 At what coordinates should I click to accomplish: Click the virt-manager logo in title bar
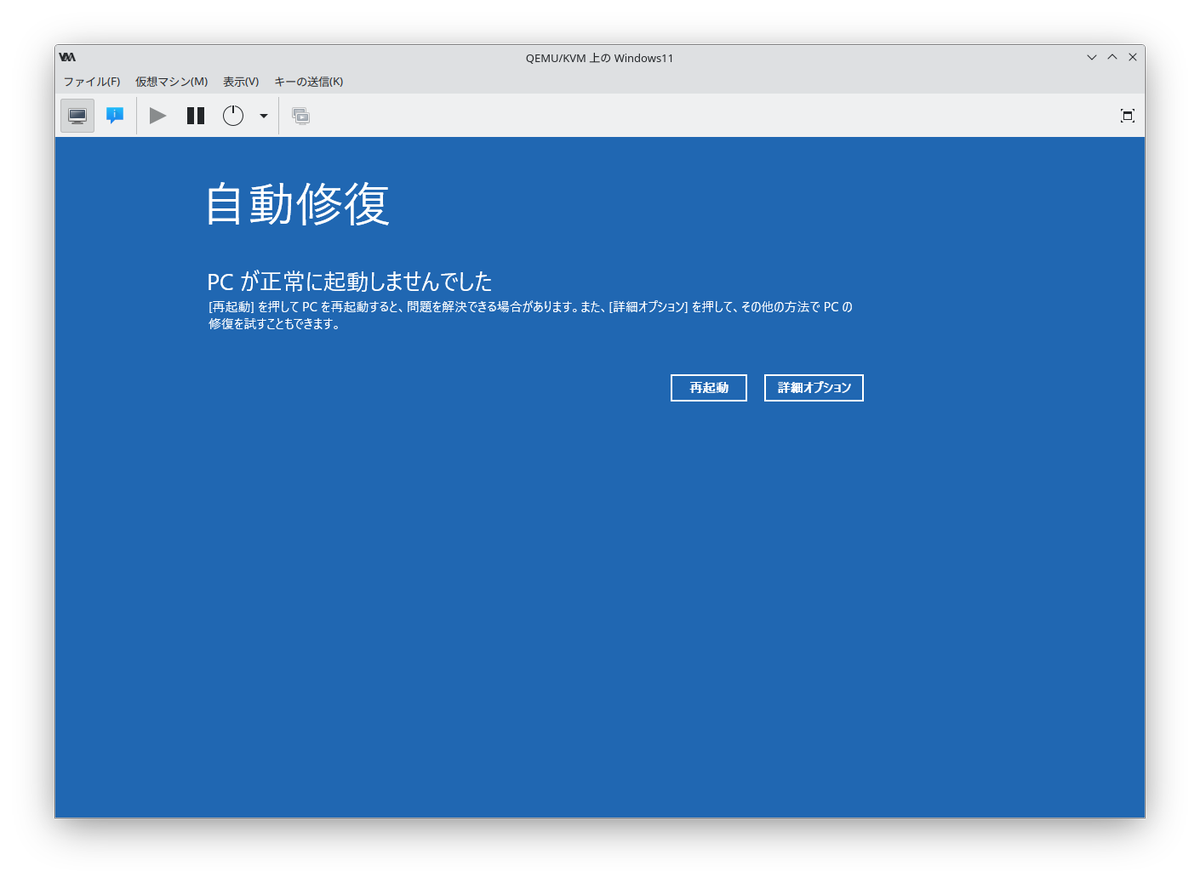(68, 58)
